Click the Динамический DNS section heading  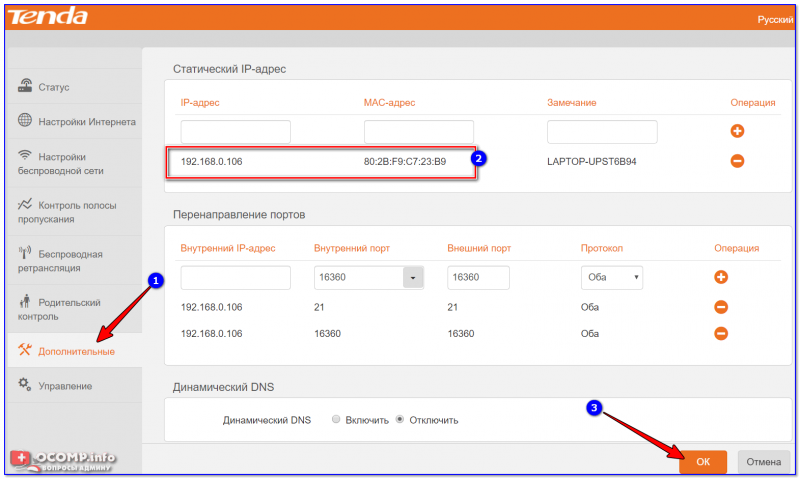pyautogui.click(x=223, y=387)
